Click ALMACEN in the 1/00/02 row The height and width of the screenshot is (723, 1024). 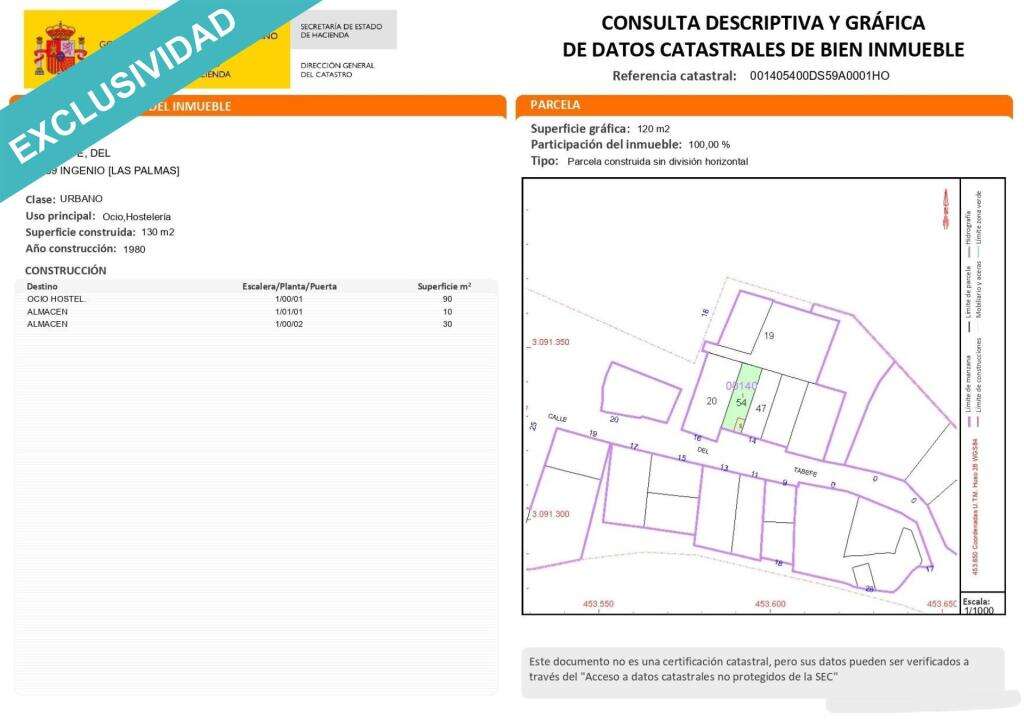click(x=47, y=324)
